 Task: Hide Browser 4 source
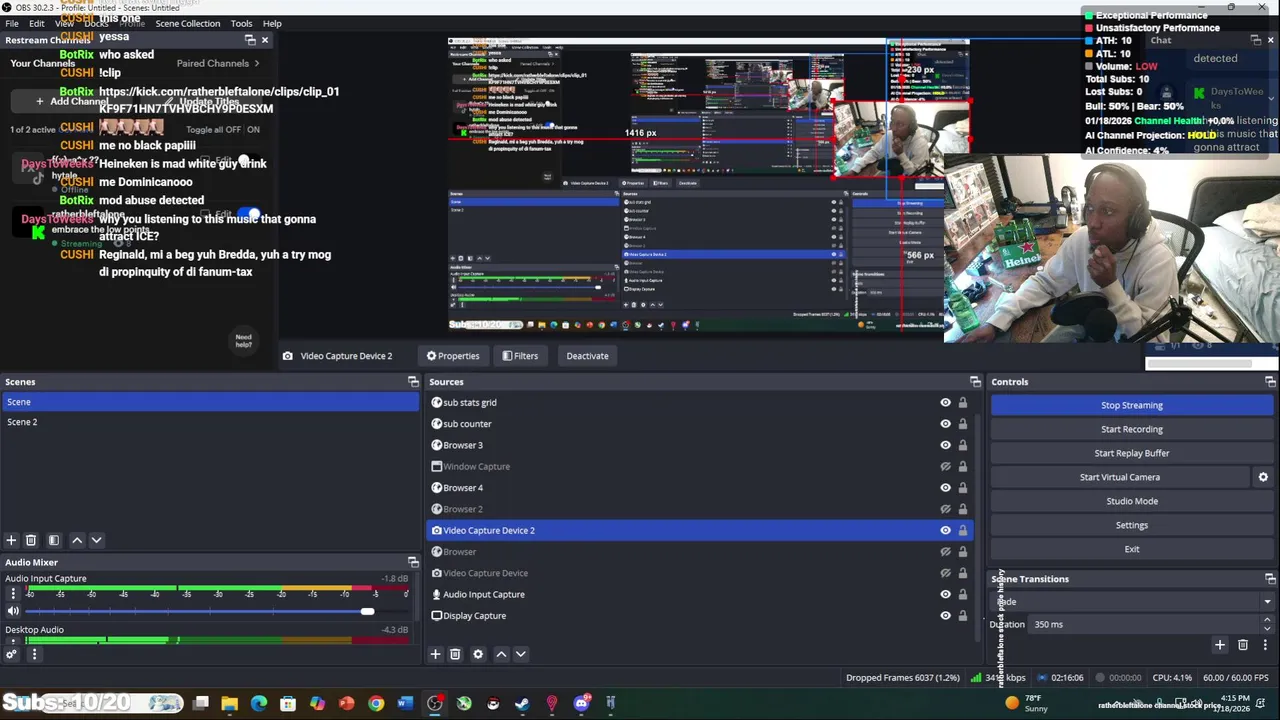click(945, 488)
